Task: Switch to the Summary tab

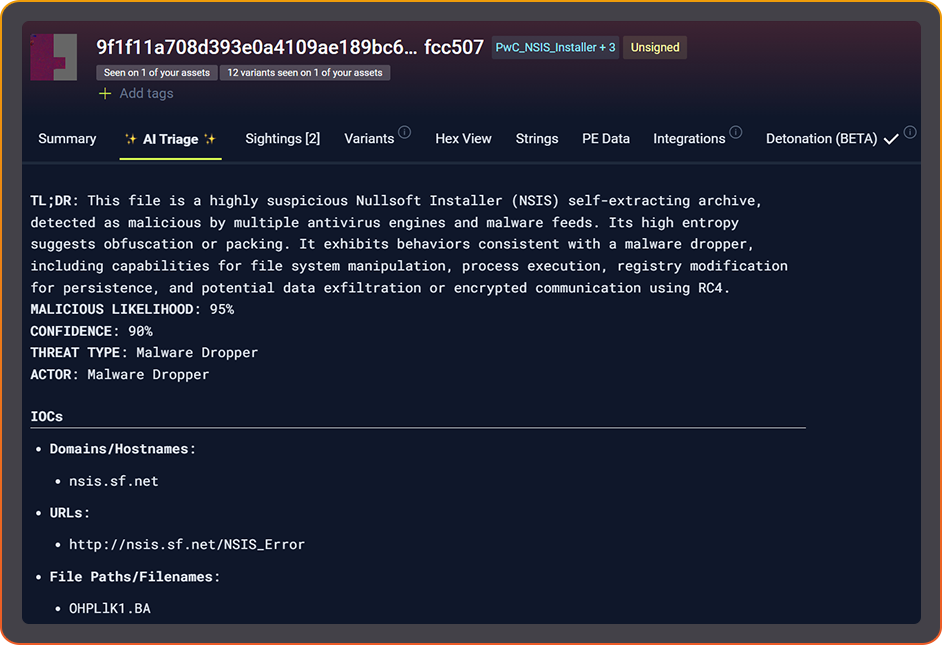Action: [66, 138]
